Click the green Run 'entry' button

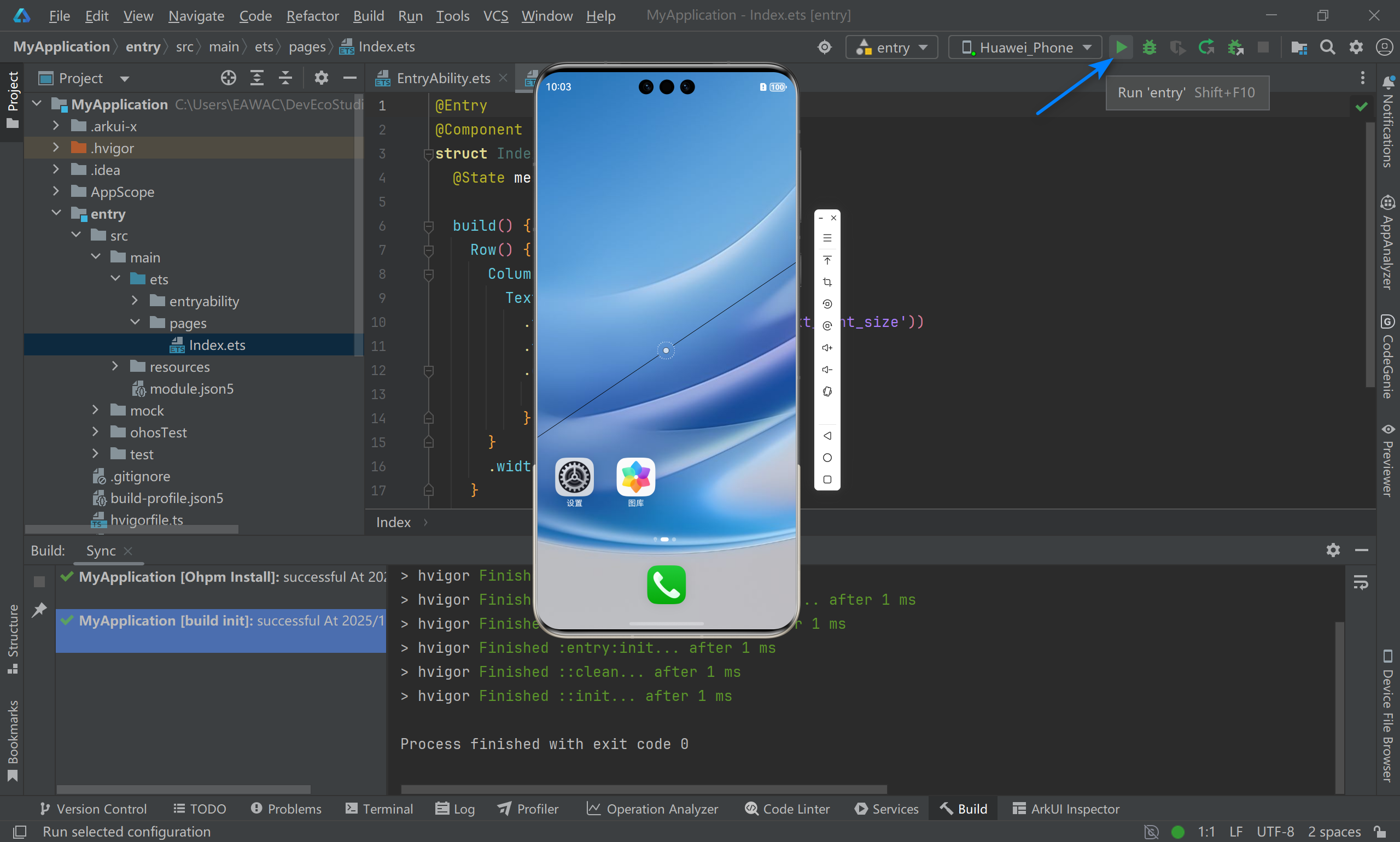click(1121, 47)
